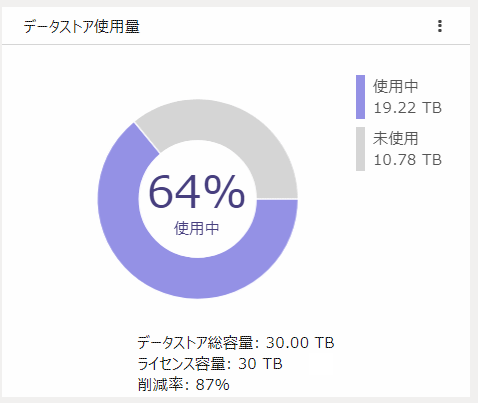Click the データストア使用量 widget title
This screenshot has height=403, width=478.
pos(82,26)
